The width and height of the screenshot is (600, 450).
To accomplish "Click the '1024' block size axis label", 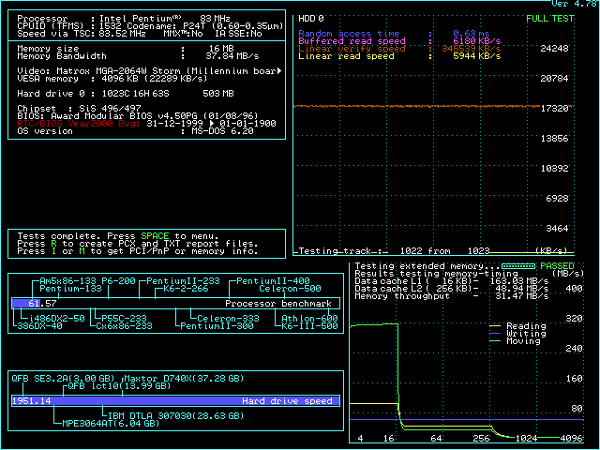I will [x=526, y=439].
